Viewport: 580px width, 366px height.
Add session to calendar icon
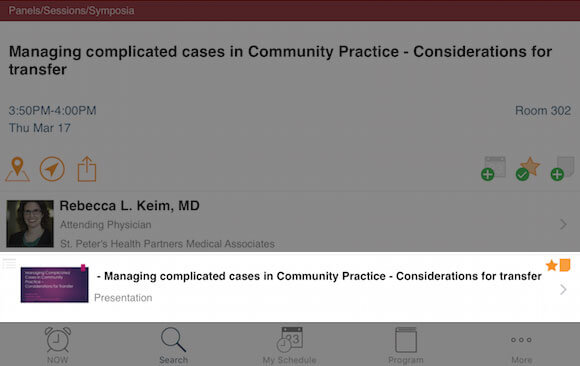click(x=493, y=168)
